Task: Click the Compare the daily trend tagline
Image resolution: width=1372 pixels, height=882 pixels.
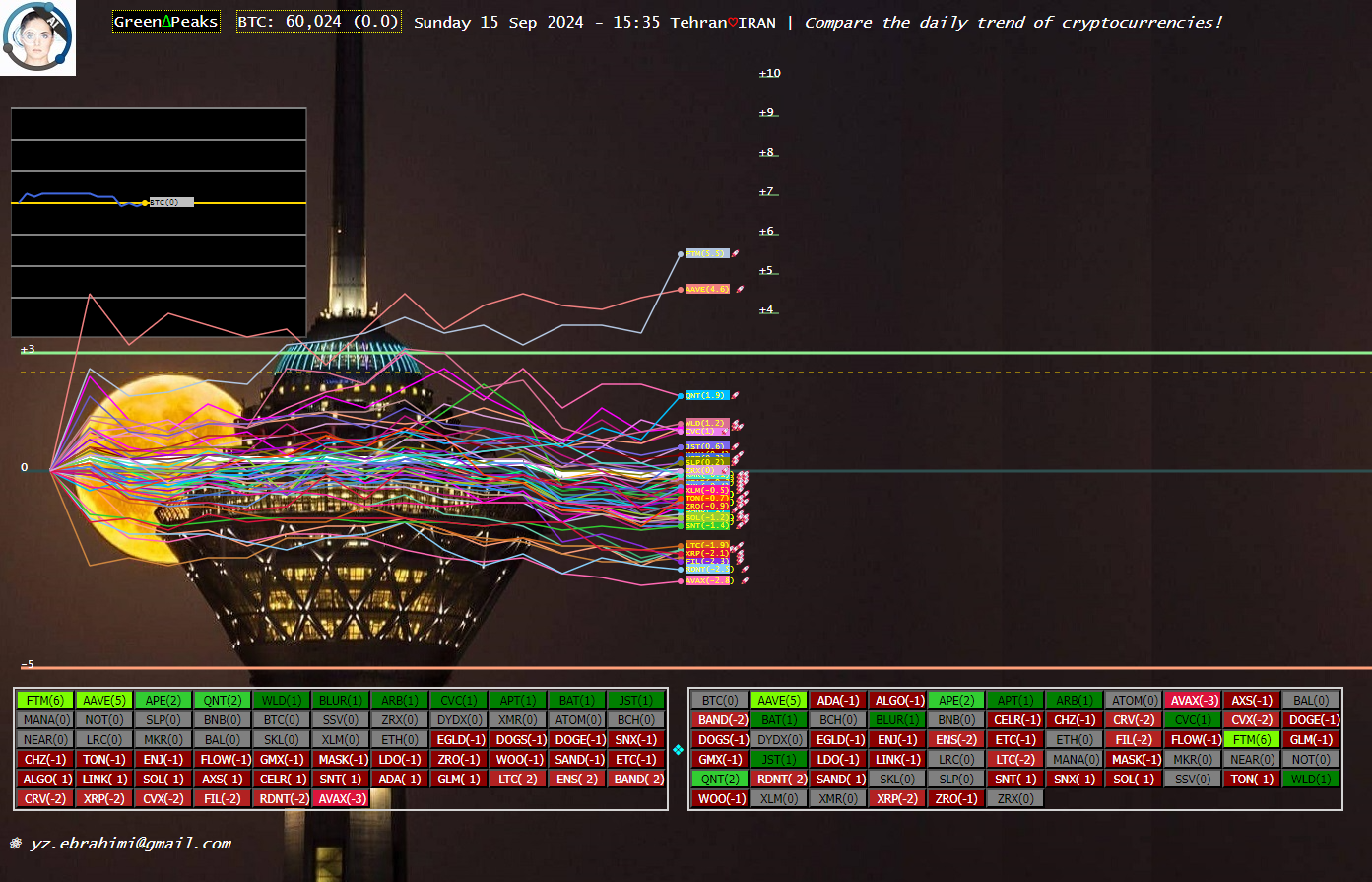Action: pyautogui.click(x=1013, y=22)
